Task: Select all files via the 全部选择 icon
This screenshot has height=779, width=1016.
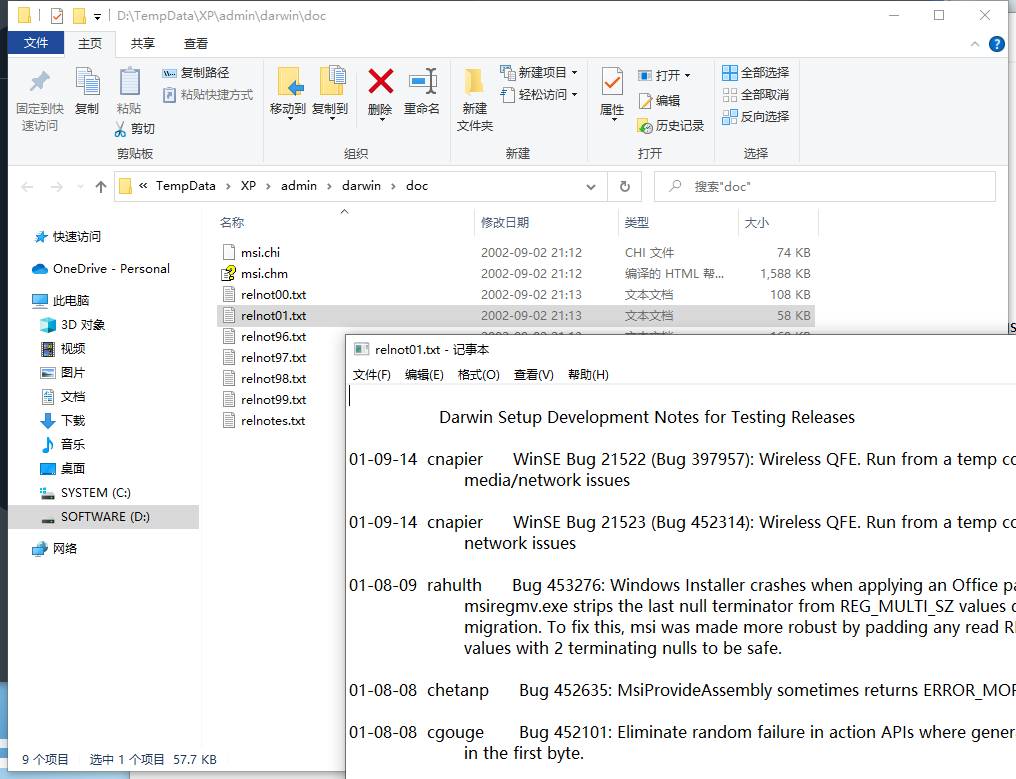Action: [756, 72]
